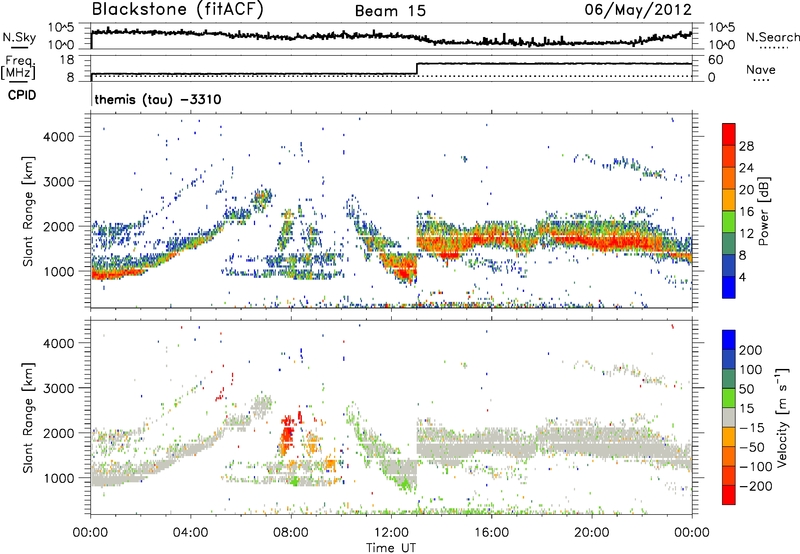Click the "CPID" row label
Viewport: 800px width, 554px height.
point(22,95)
